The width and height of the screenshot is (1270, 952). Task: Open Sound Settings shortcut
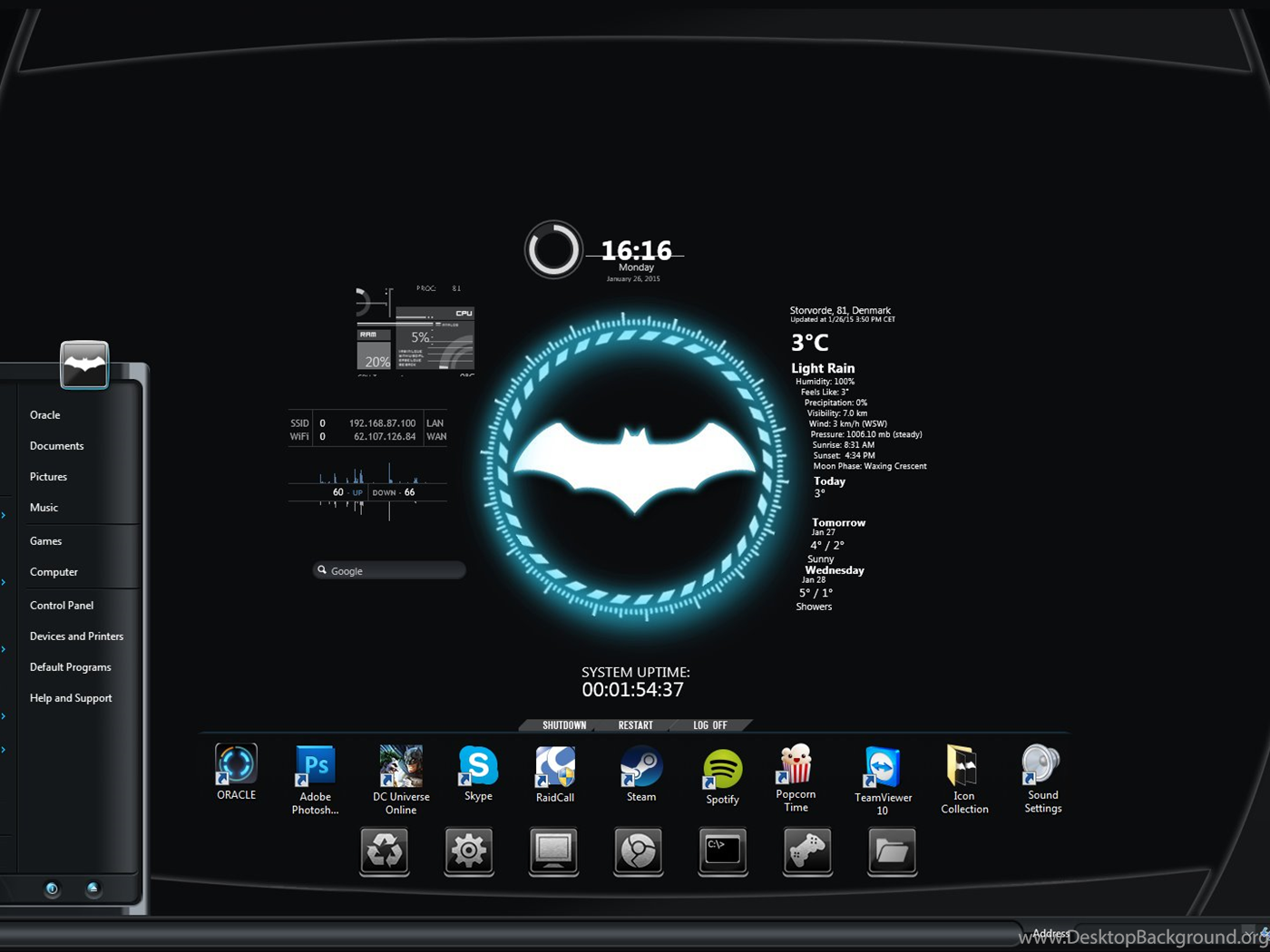[x=1042, y=778]
